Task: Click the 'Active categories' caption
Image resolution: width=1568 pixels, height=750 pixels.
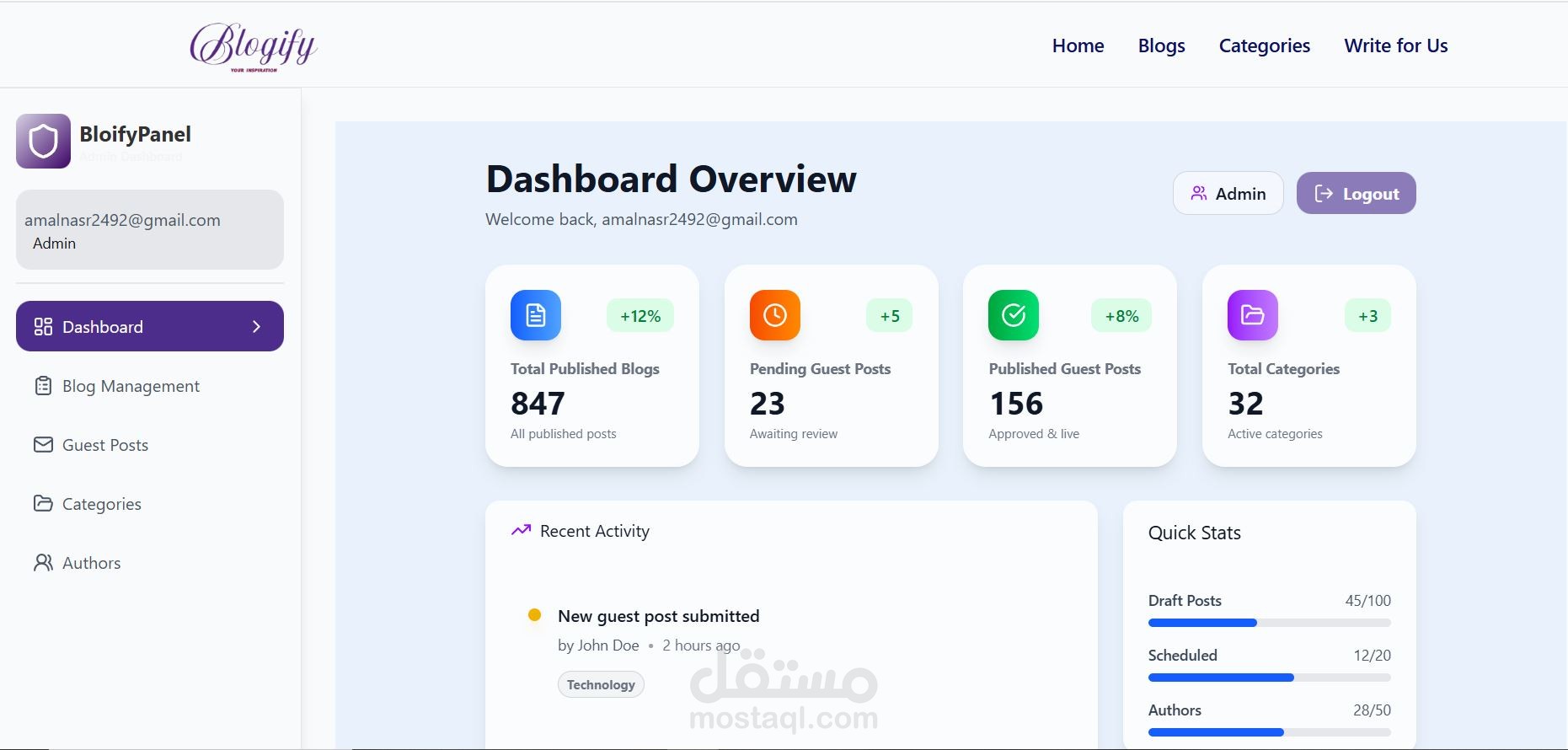Action: tap(1275, 434)
